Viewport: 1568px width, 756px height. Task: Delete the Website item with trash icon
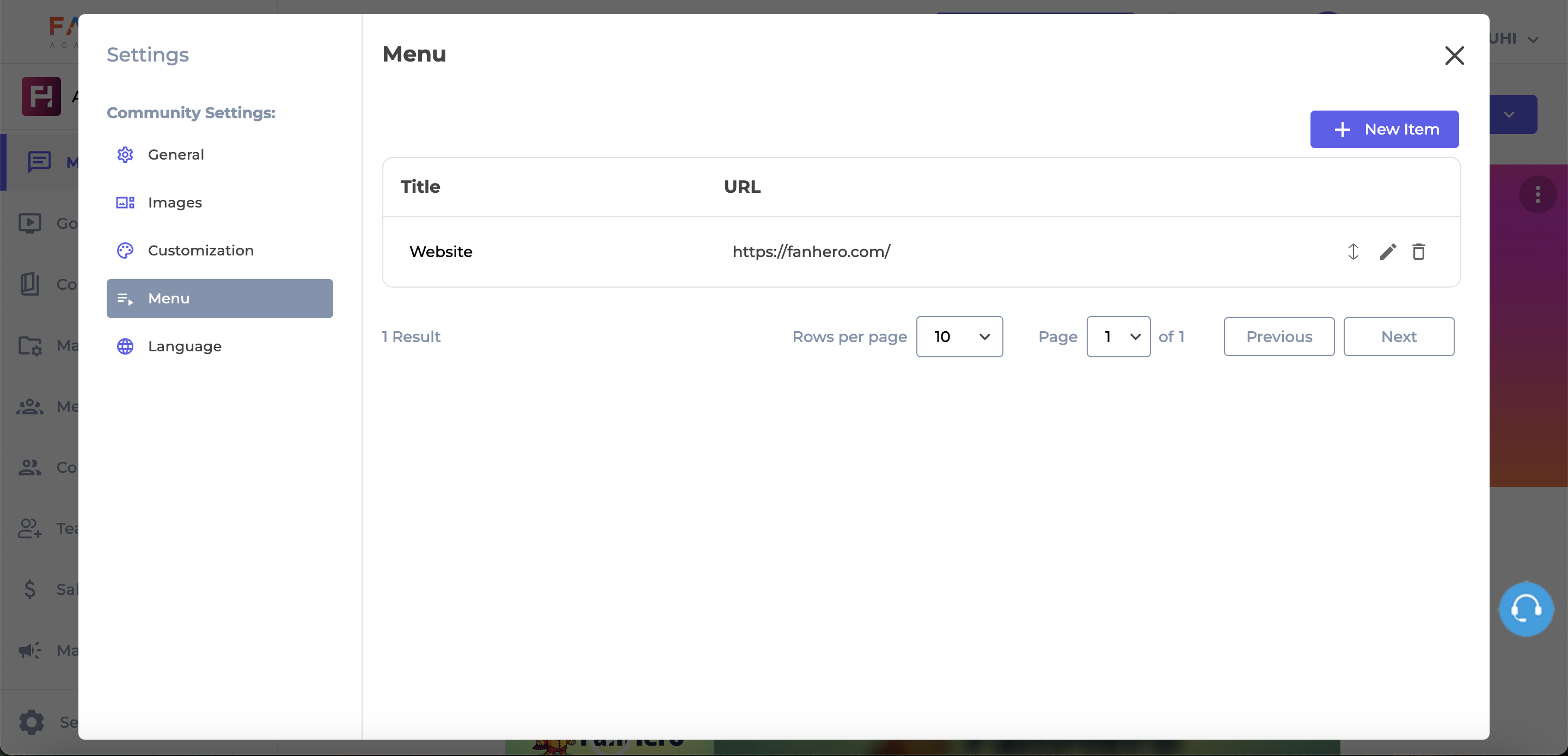(1418, 252)
